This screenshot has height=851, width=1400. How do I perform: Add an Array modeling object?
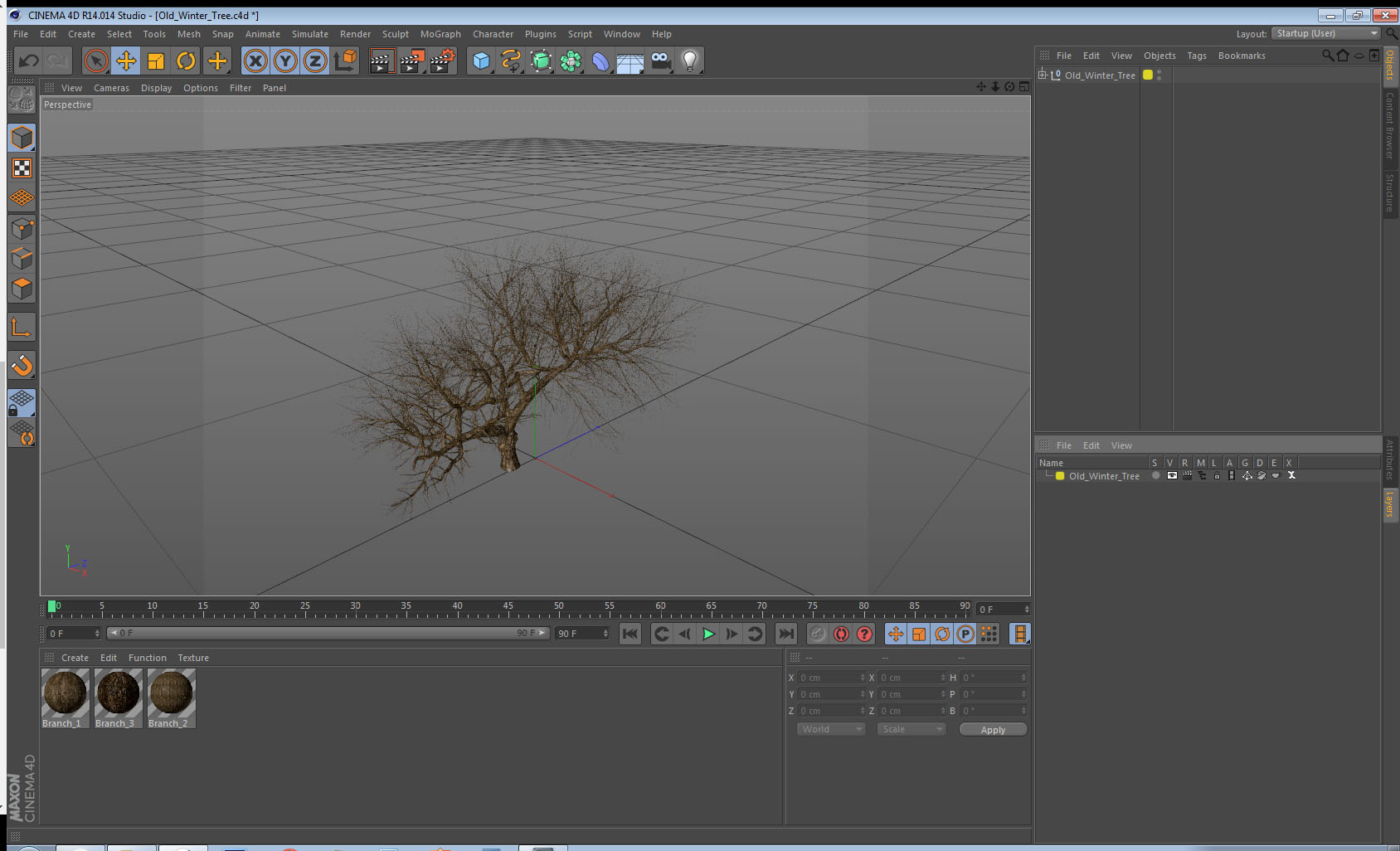coord(571,61)
